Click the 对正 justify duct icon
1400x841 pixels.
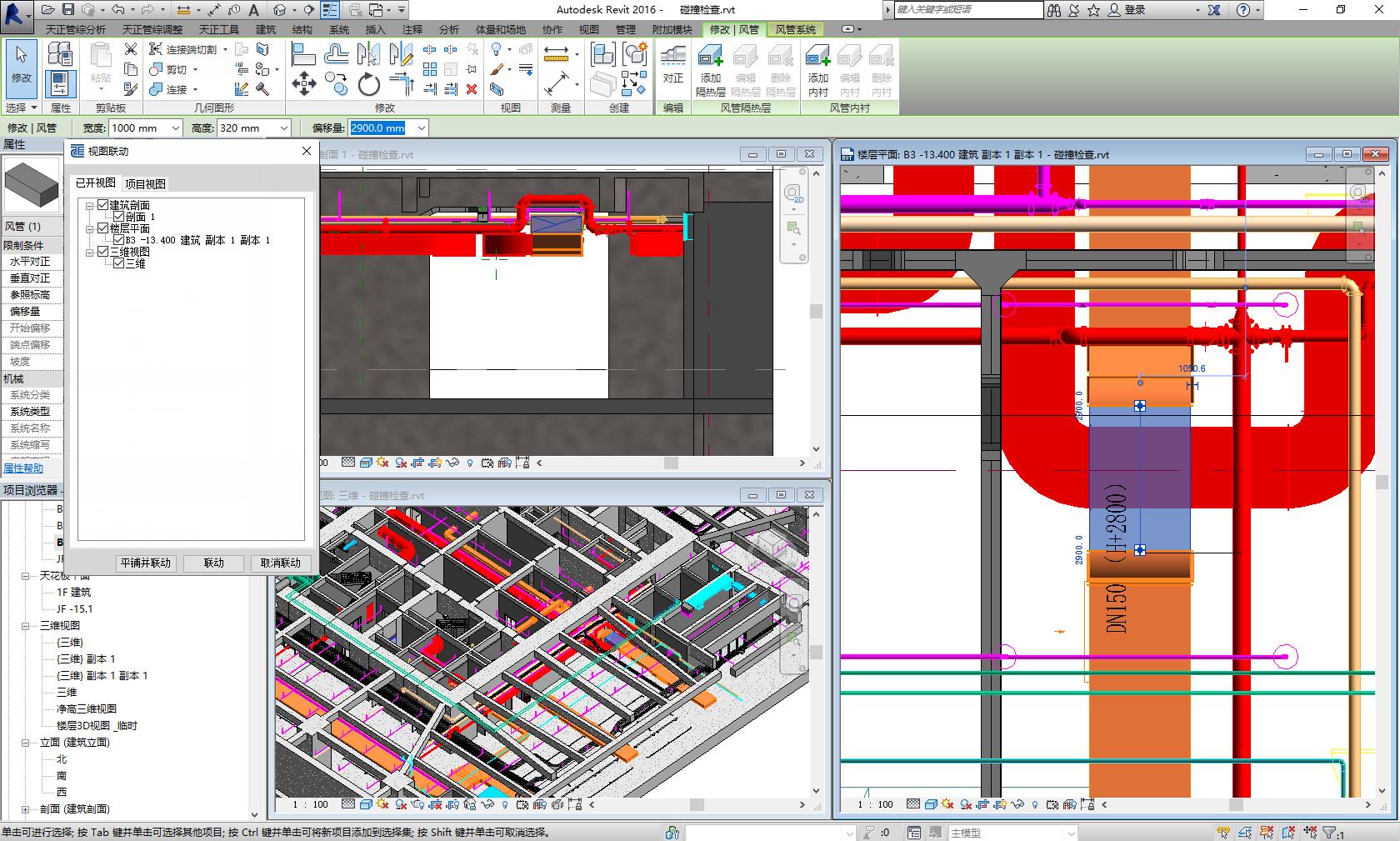coord(672,65)
